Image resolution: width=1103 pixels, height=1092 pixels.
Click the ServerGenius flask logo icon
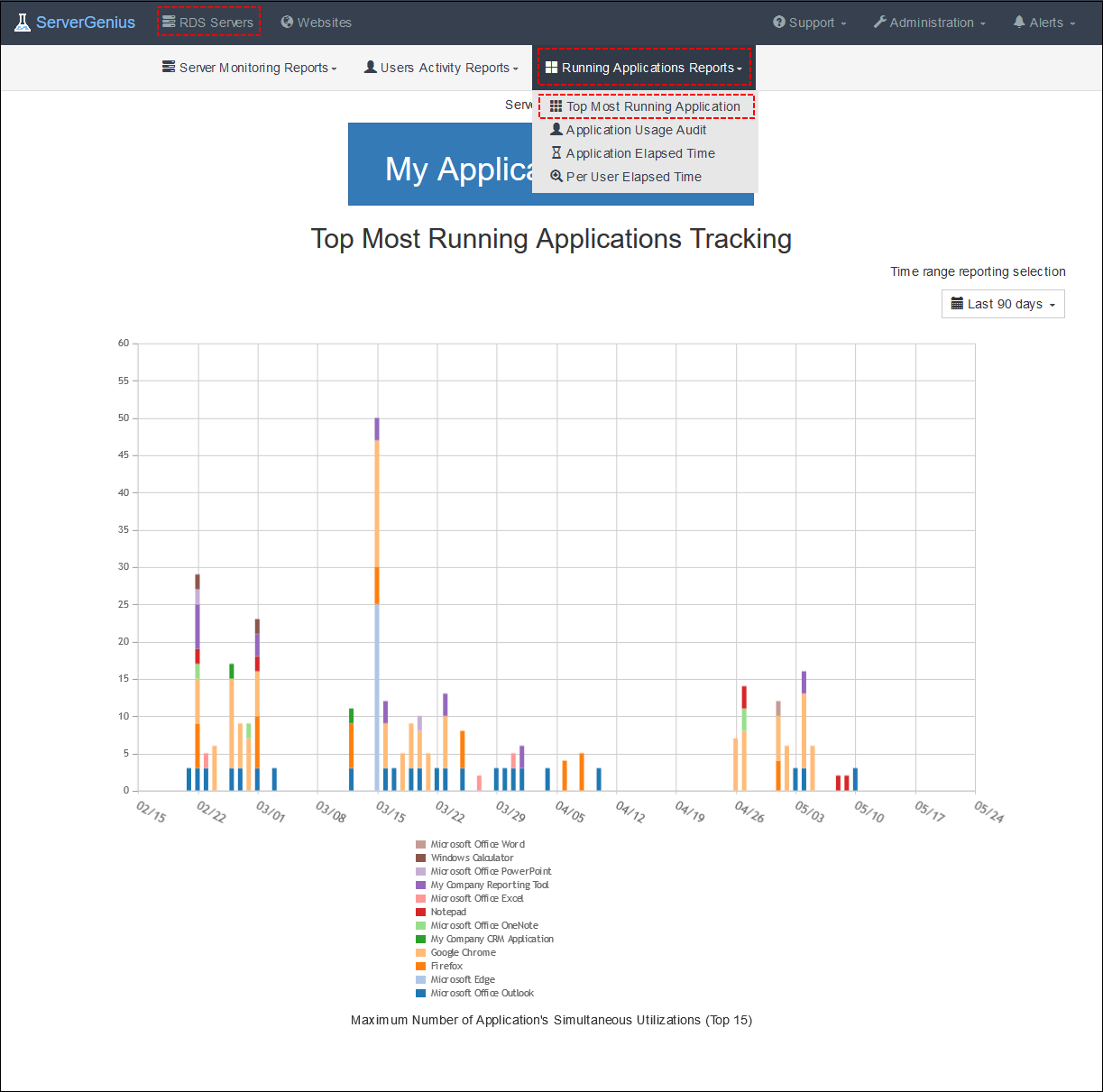[21, 21]
